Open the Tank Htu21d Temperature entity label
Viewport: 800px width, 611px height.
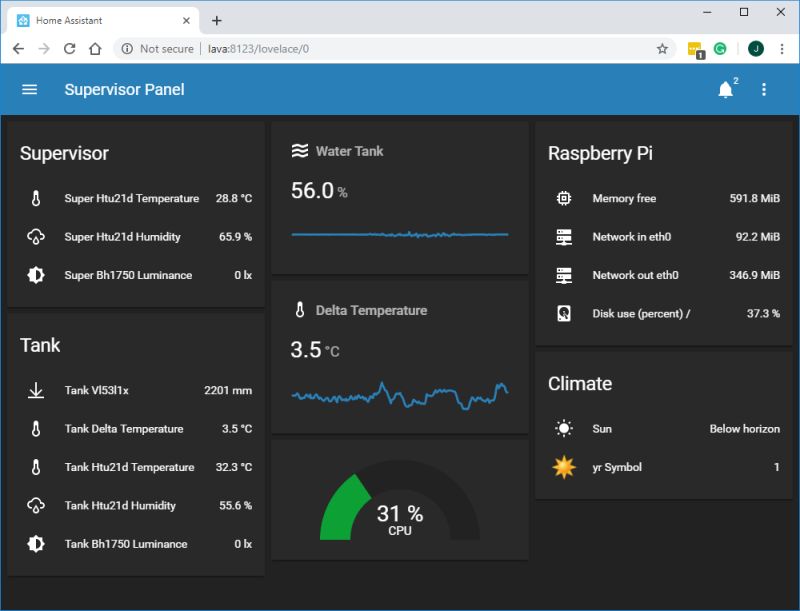tap(129, 467)
